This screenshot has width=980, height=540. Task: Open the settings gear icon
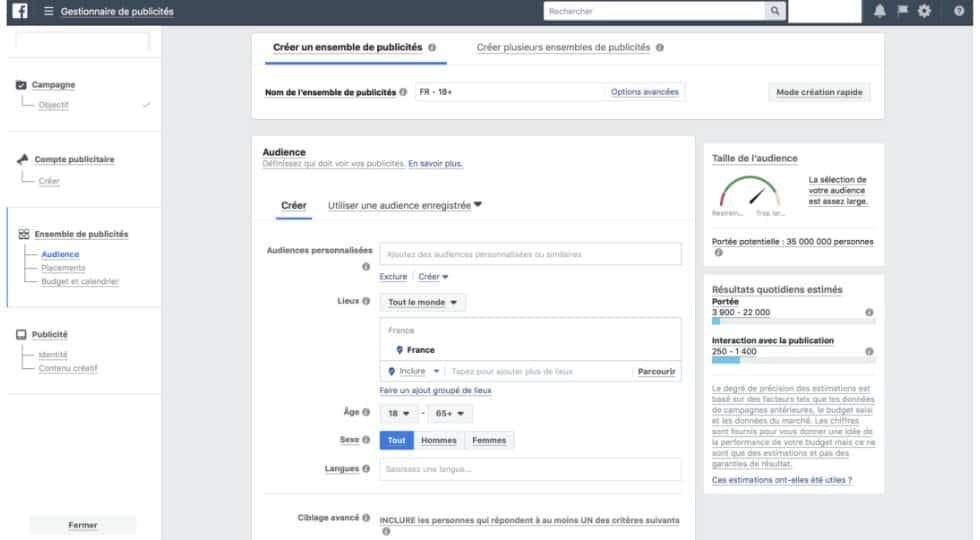click(924, 11)
